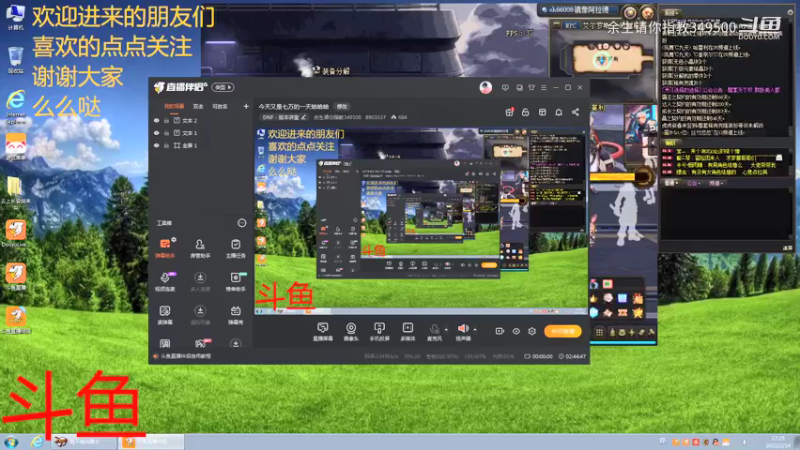Open 斗鱼直播伴侣使用教程 link
This screenshot has width=800, height=450.
pyautogui.click(x=186, y=356)
